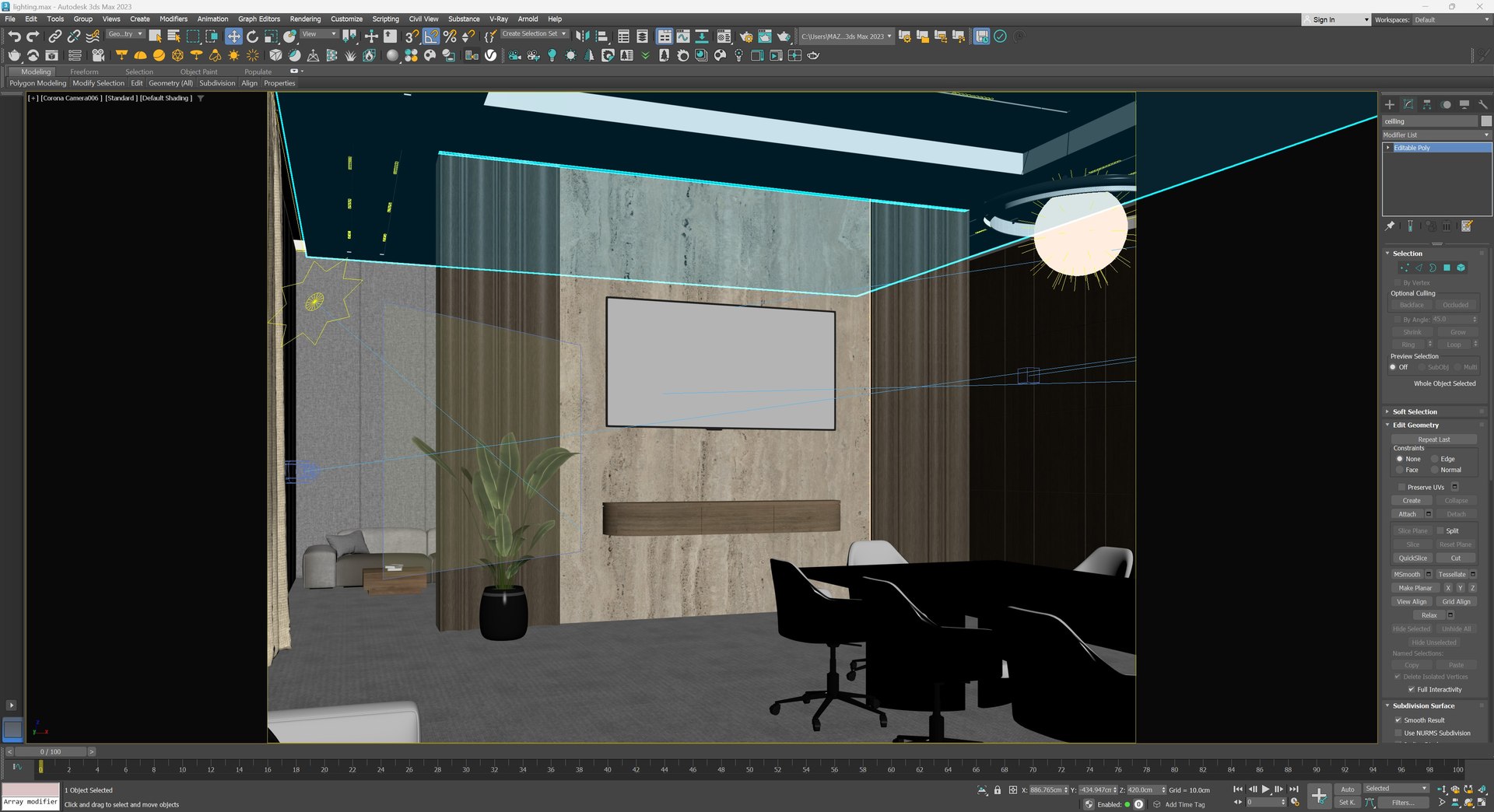Open the Motion command panel tab
Screen dimensions: 1494x812
point(1446,104)
